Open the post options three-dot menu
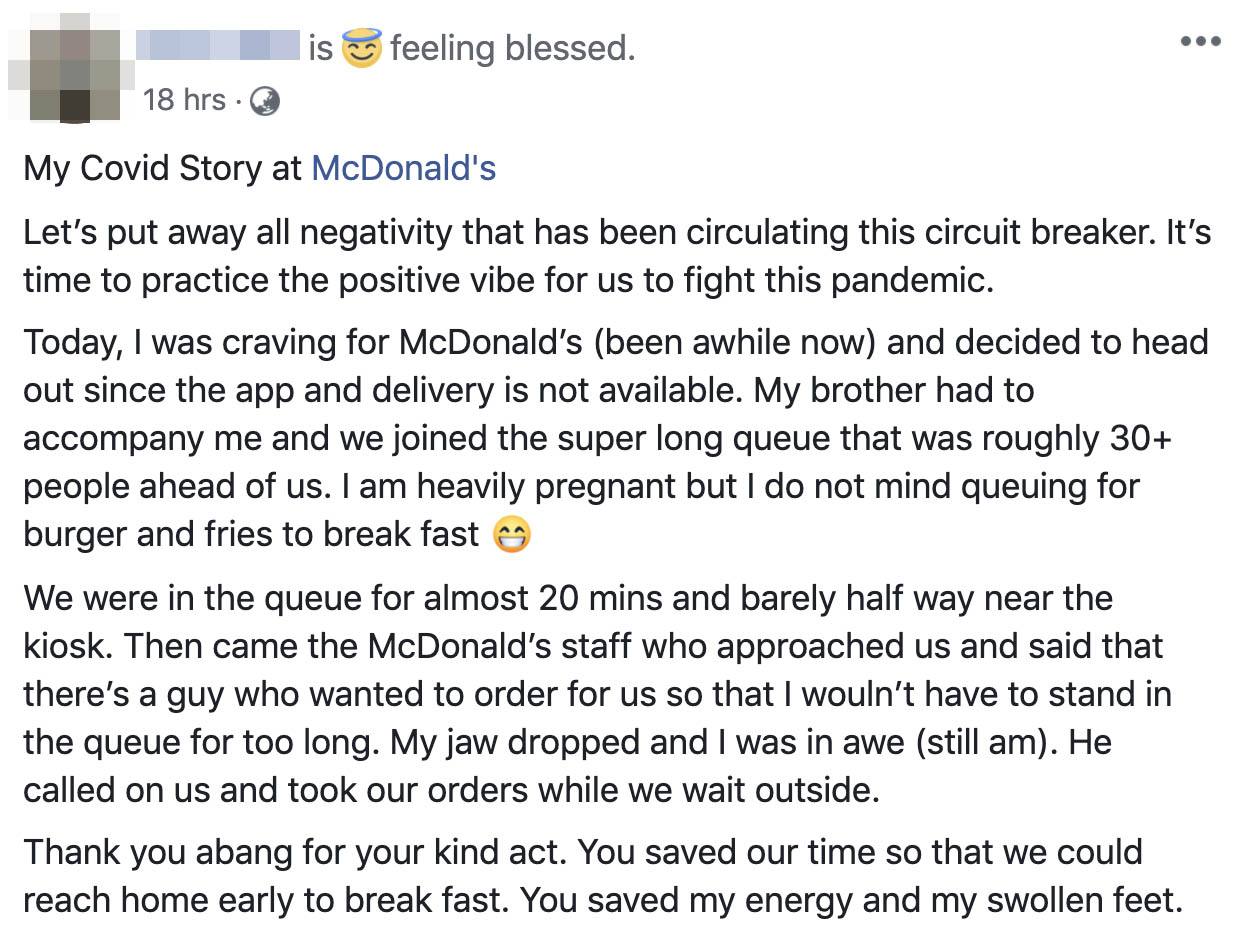The height and width of the screenshot is (944, 1240). pos(1200,42)
